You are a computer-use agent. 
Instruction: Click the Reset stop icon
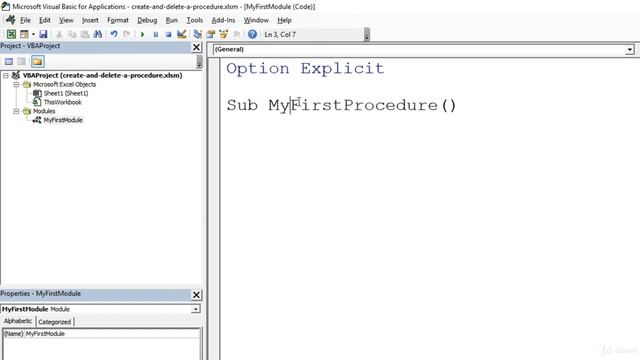(168, 34)
